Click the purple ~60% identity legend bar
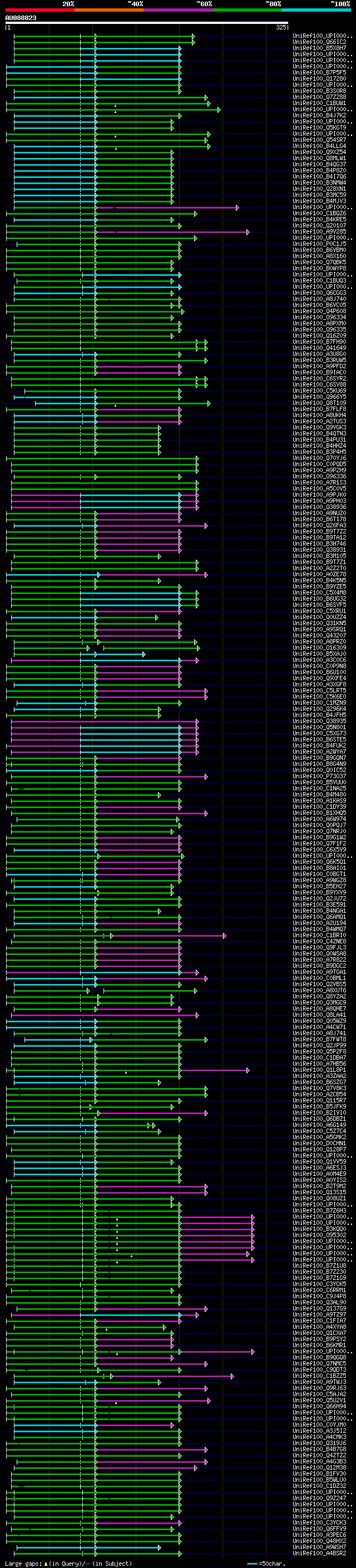Screen dimensions: 356x1568 click(179, 10)
